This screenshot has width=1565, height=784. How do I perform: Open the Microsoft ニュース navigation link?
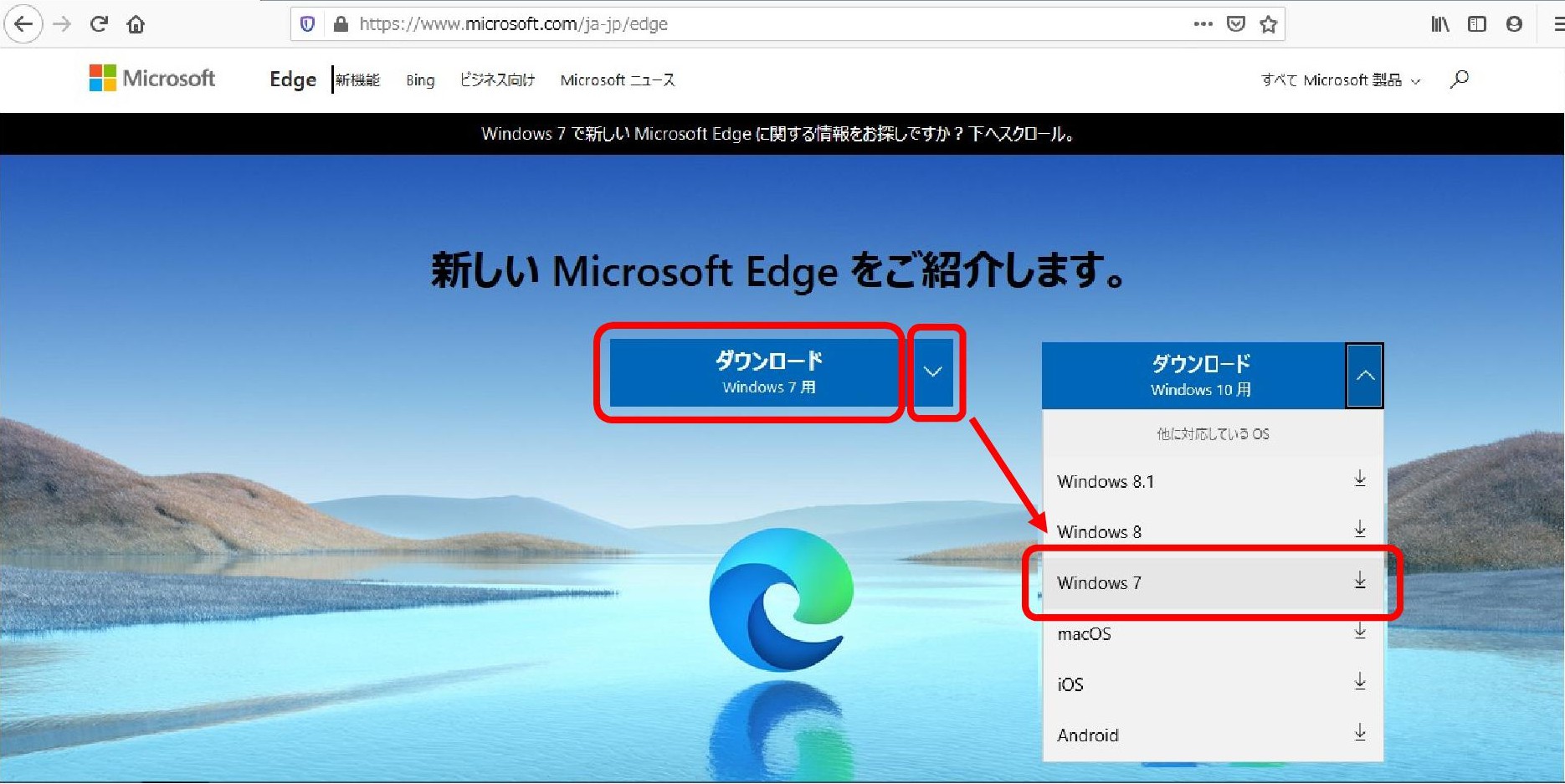click(x=618, y=80)
